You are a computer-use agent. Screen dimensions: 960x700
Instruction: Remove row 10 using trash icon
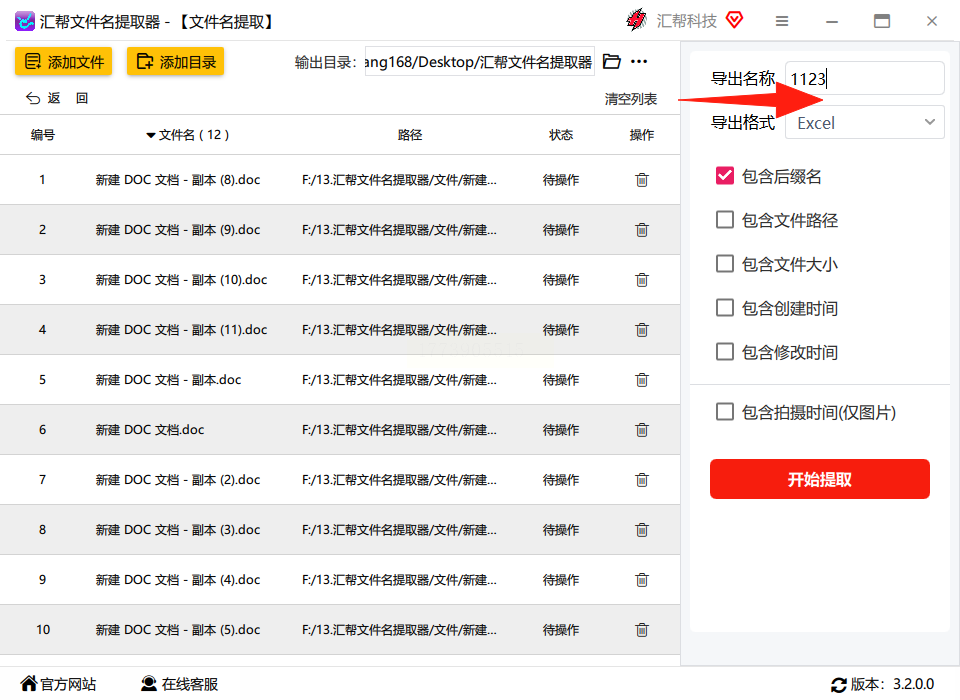click(x=642, y=630)
